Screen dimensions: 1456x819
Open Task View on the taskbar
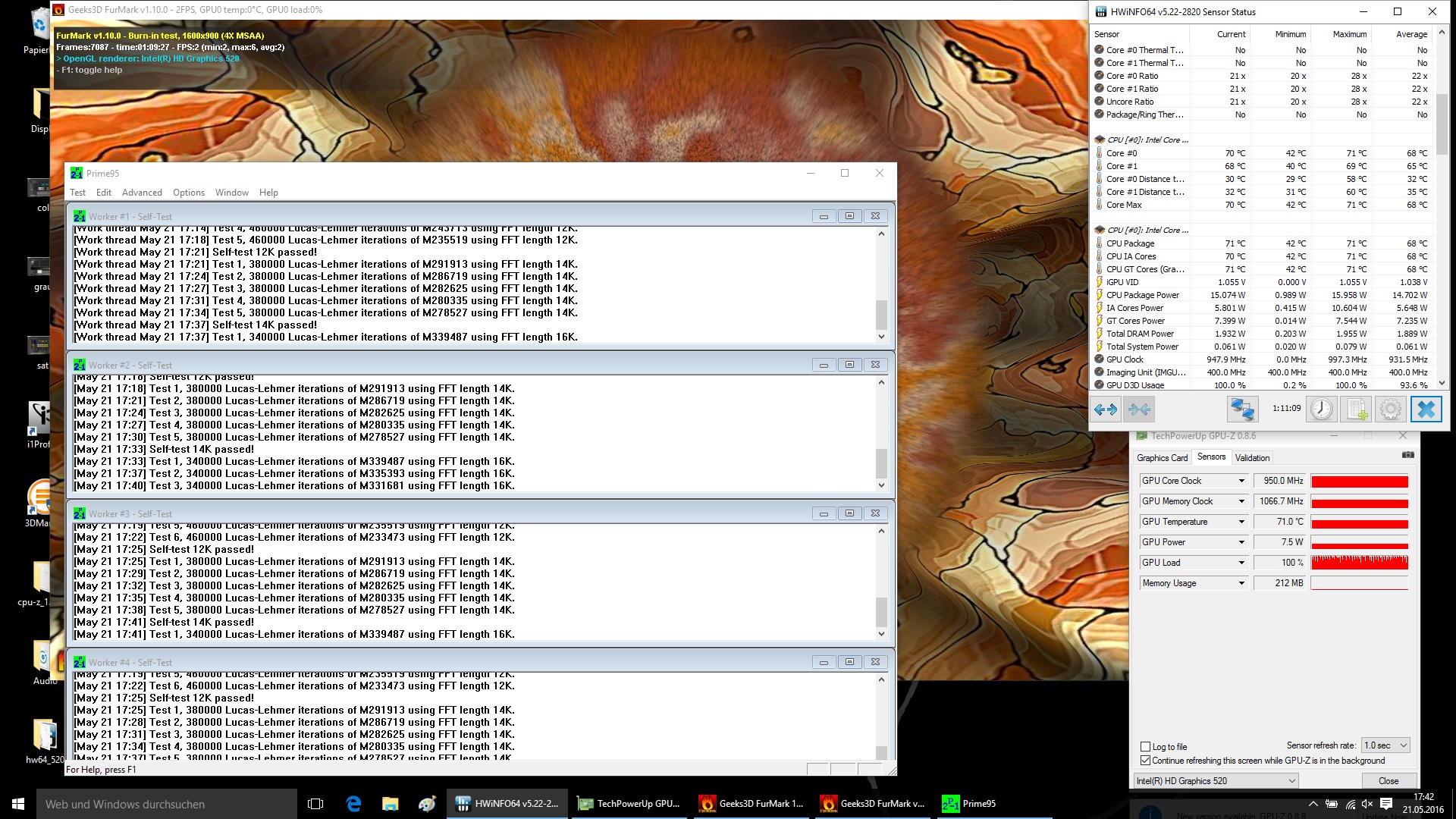315,804
